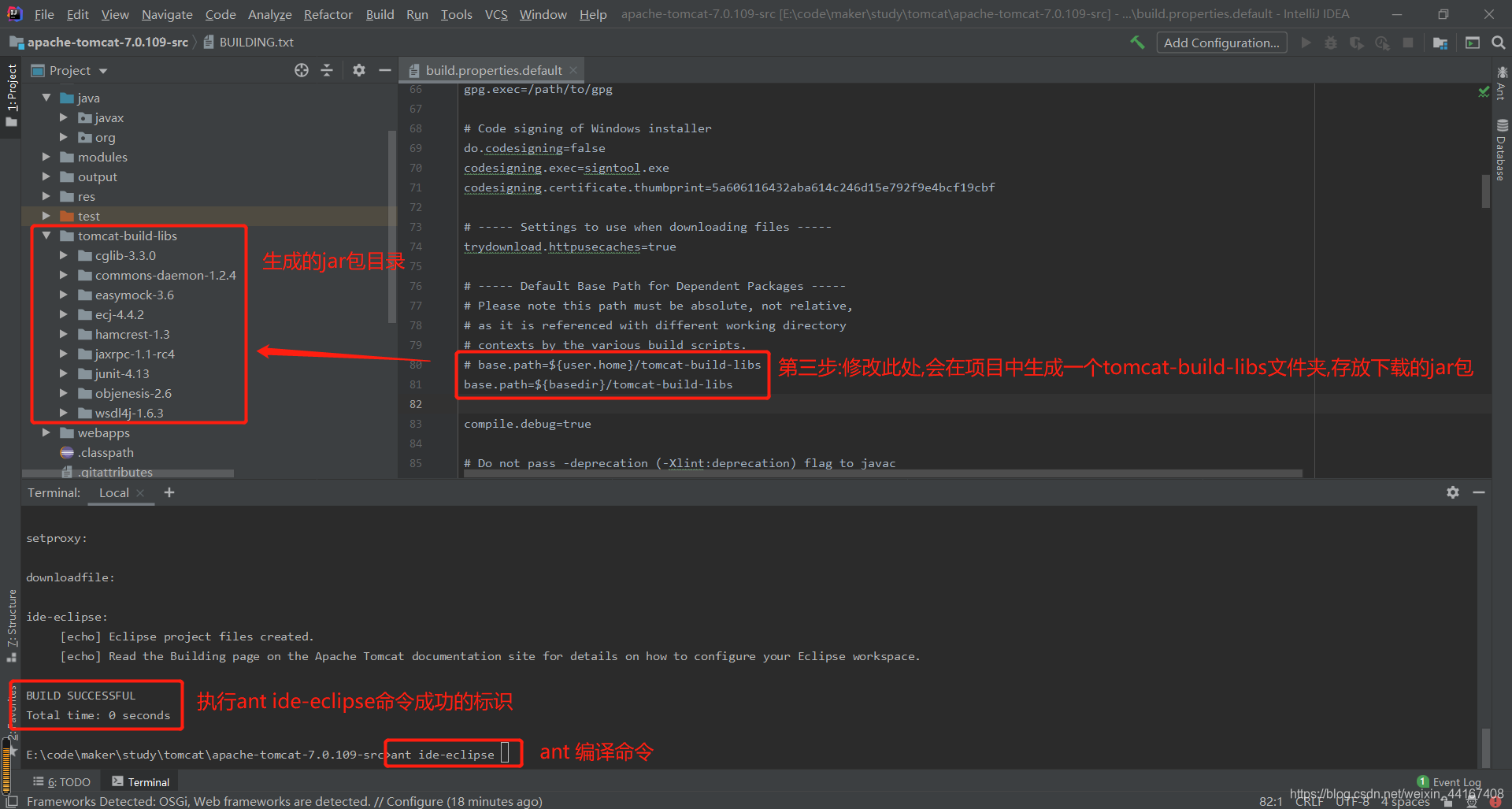The image size is (1512, 809).
Task: Hide the Terminal panel with minus icon
Action: 1479,492
